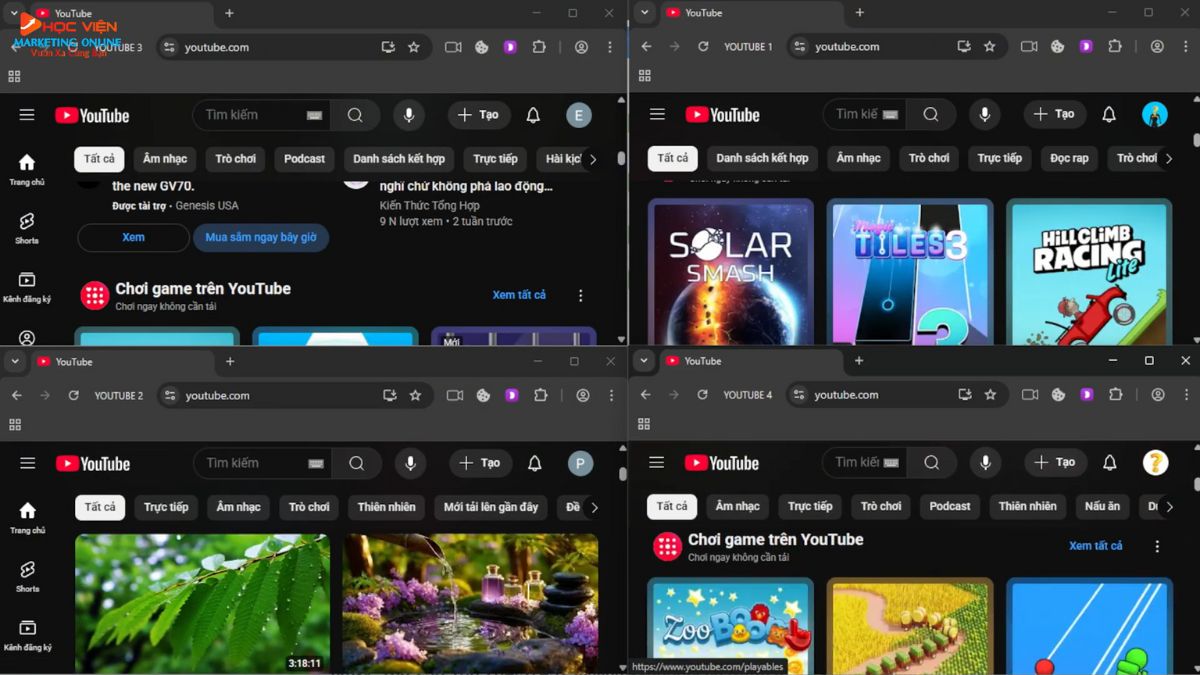Open Kênh đăng ký in YouTube 3 sidebar
Viewport: 1200px width, 675px height.
click(27, 286)
